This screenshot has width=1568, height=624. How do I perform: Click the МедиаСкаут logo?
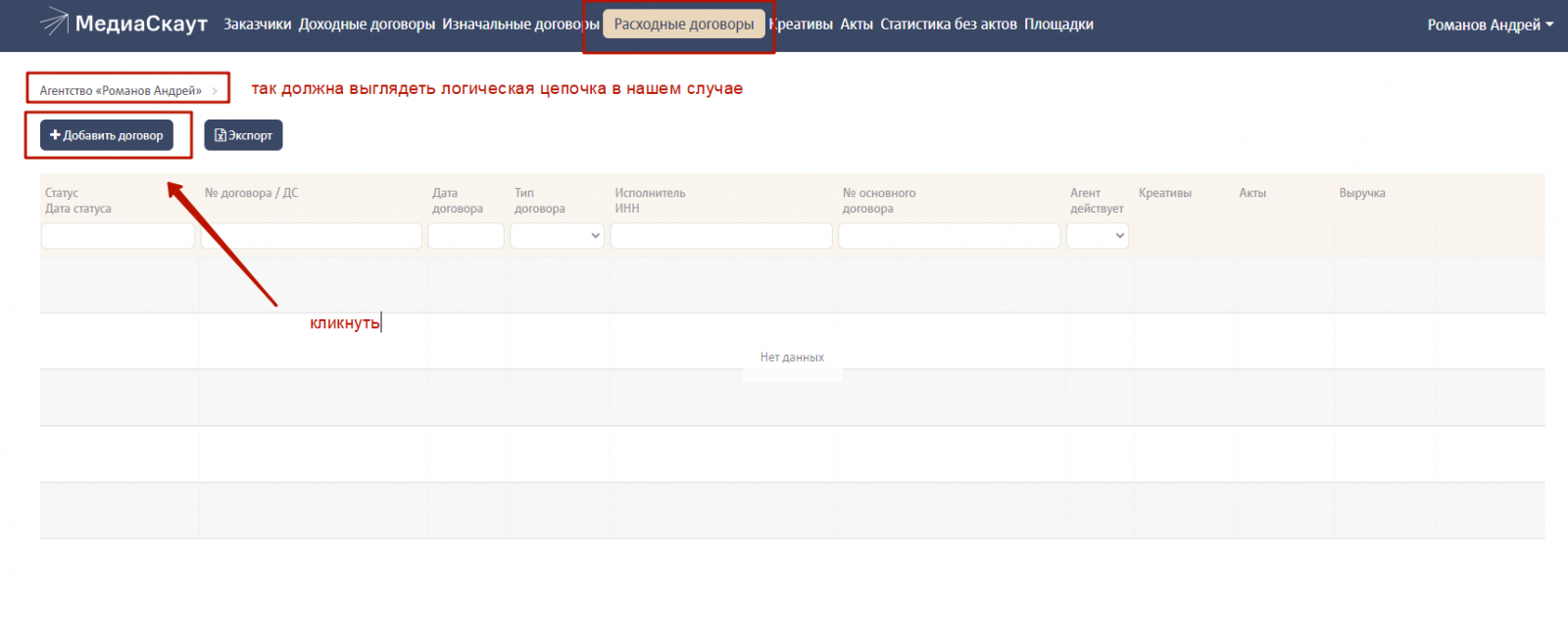click(x=123, y=24)
